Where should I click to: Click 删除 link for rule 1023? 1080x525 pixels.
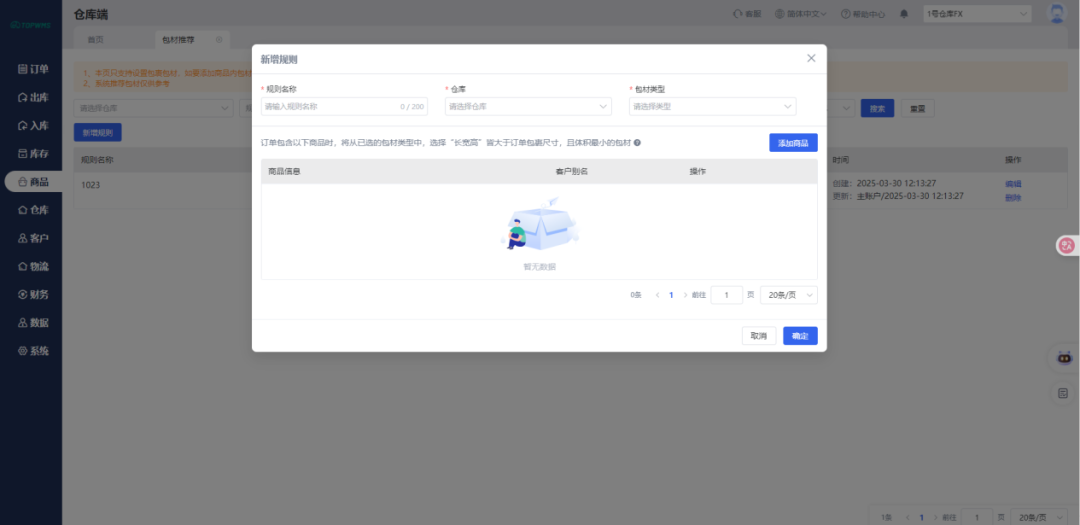[1012, 198]
